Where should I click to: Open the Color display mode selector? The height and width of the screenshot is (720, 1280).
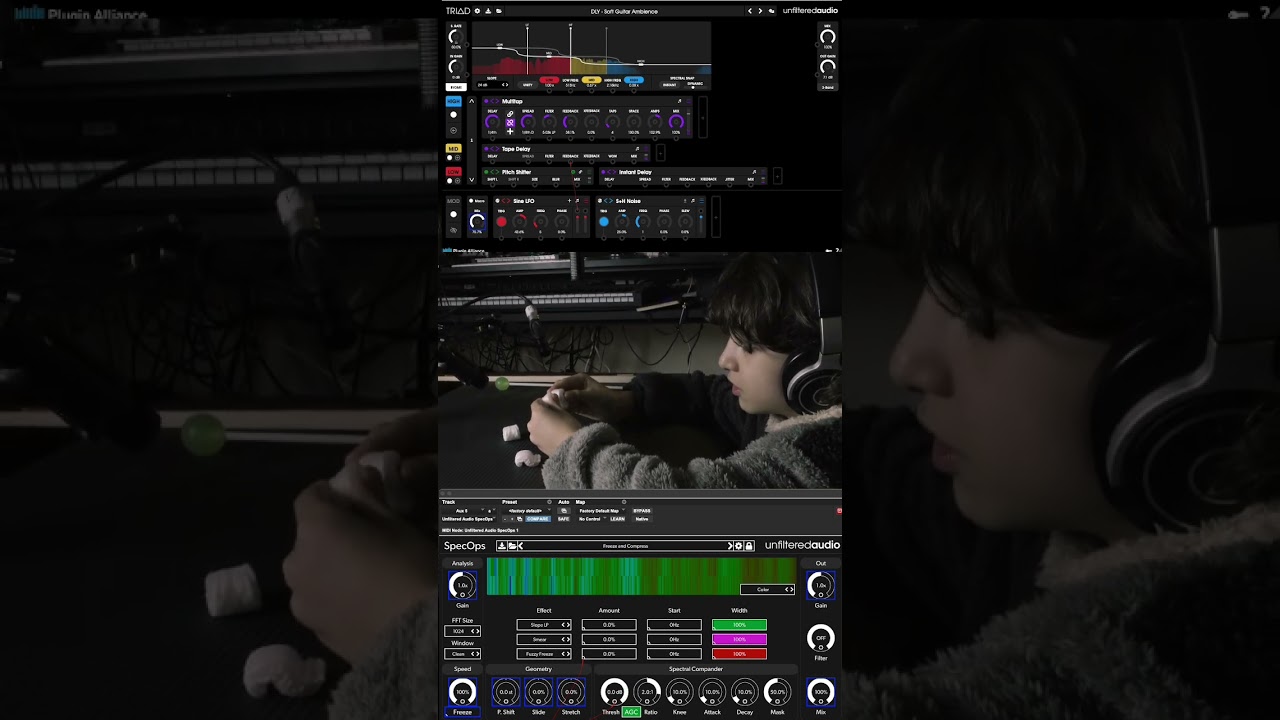tap(767, 589)
